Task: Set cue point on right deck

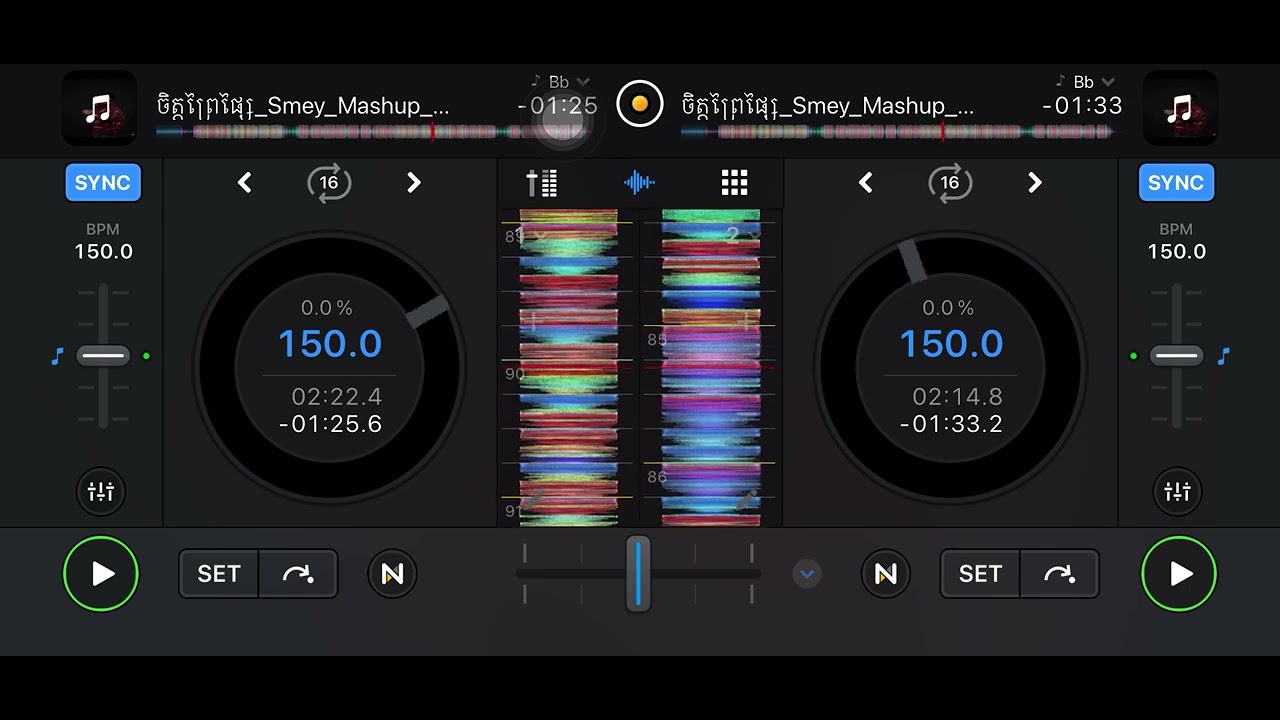Action: pyautogui.click(x=980, y=574)
